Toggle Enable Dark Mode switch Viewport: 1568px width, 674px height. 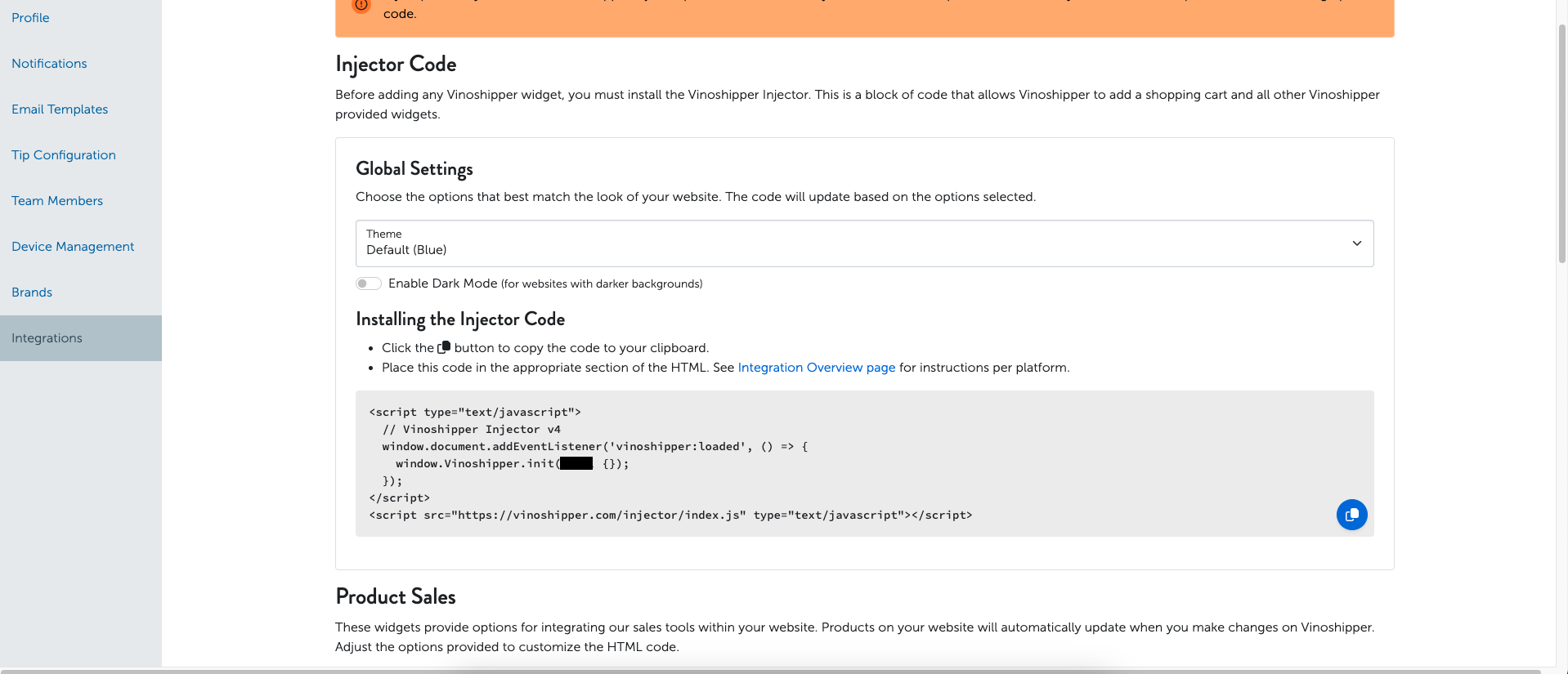click(369, 283)
